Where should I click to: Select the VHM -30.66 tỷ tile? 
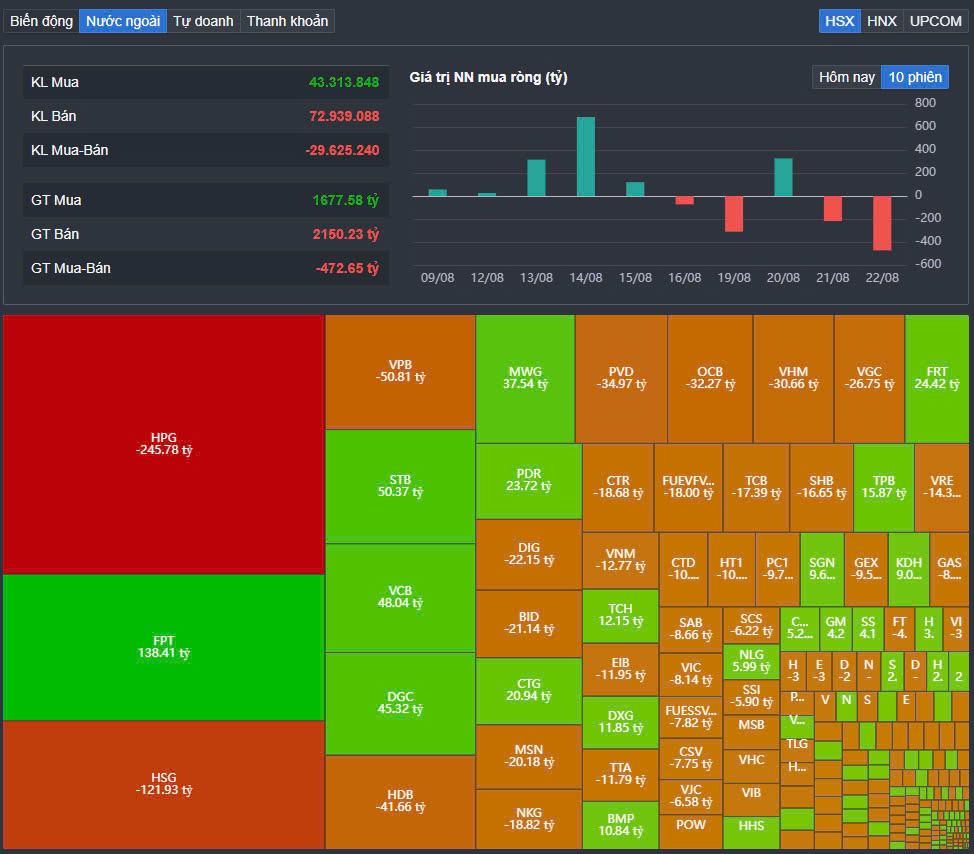click(x=793, y=378)
